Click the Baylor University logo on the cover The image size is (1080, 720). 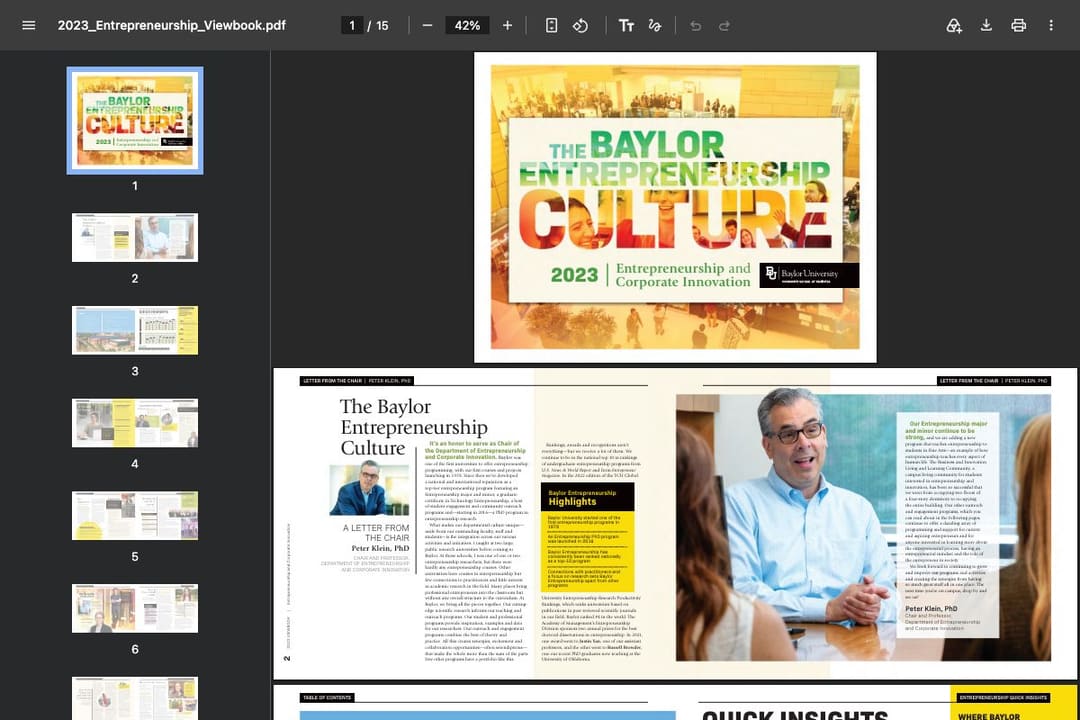pos(809,275)
